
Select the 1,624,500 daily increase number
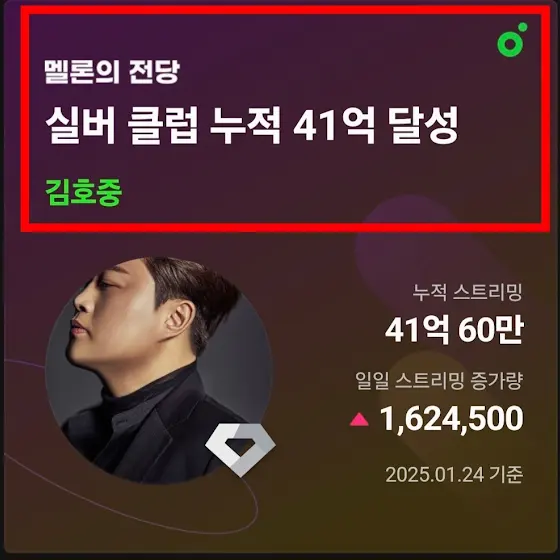click(452, 419)
